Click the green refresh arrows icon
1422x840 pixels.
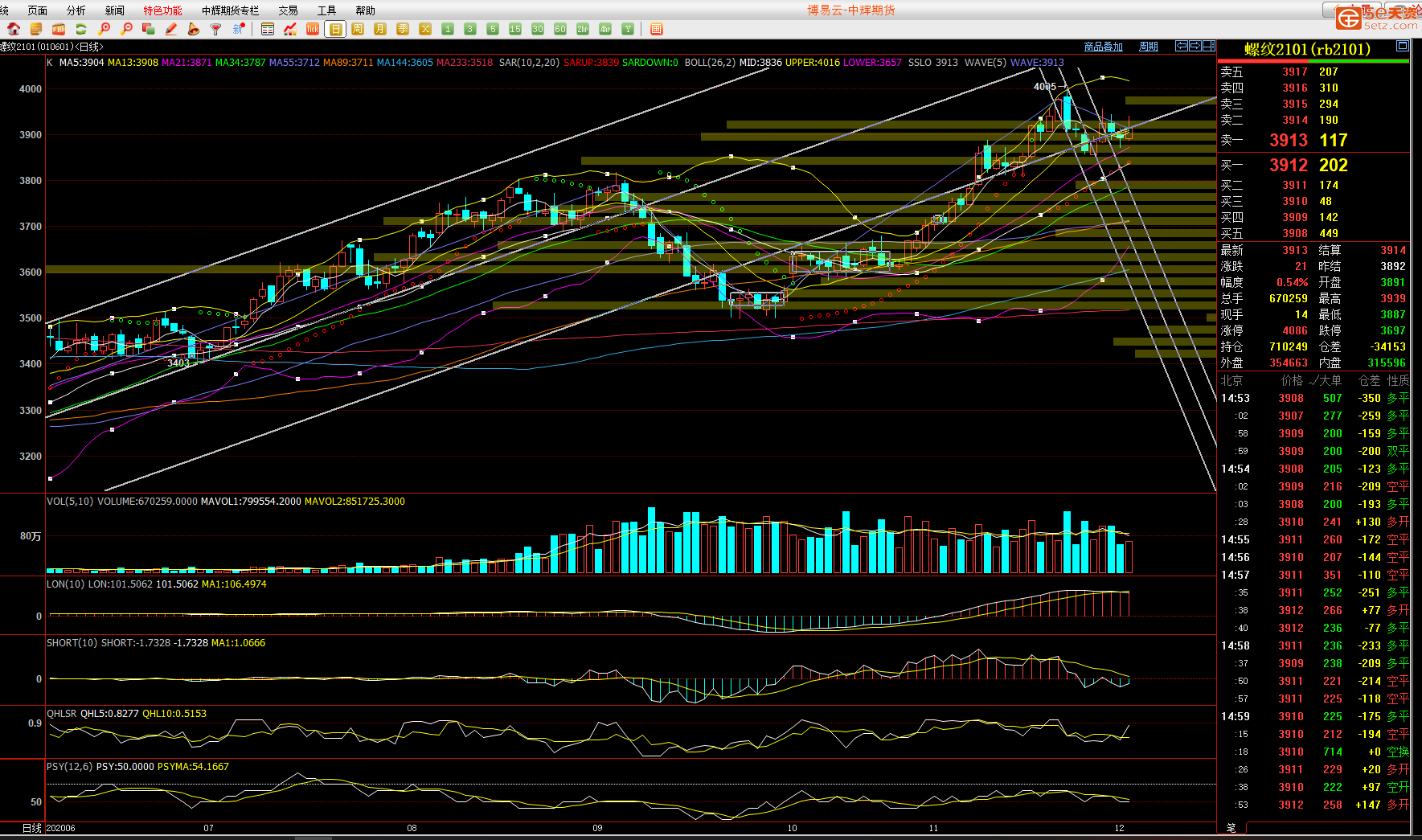pos(81,29)
